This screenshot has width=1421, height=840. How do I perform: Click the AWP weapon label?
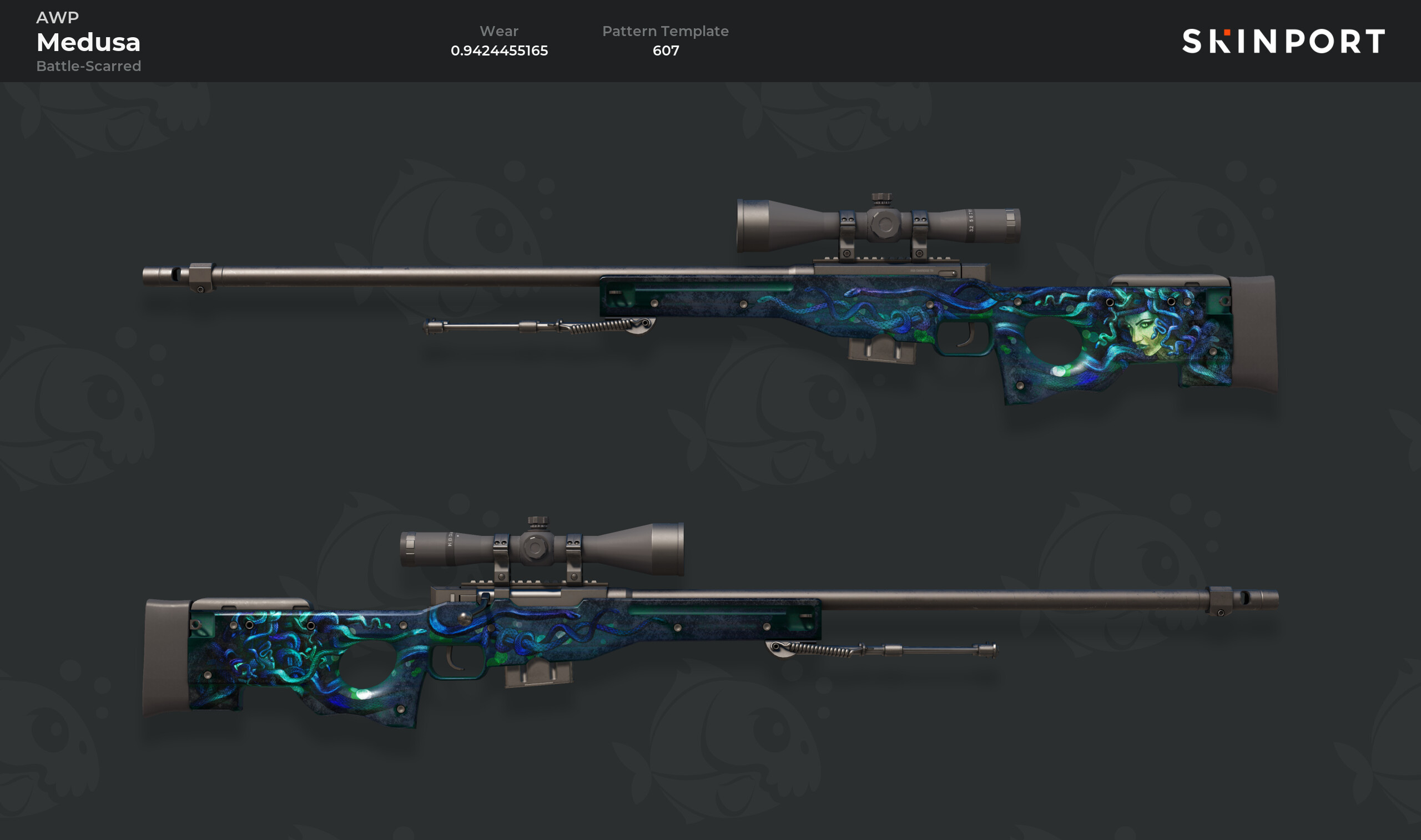tap(57, 18)
